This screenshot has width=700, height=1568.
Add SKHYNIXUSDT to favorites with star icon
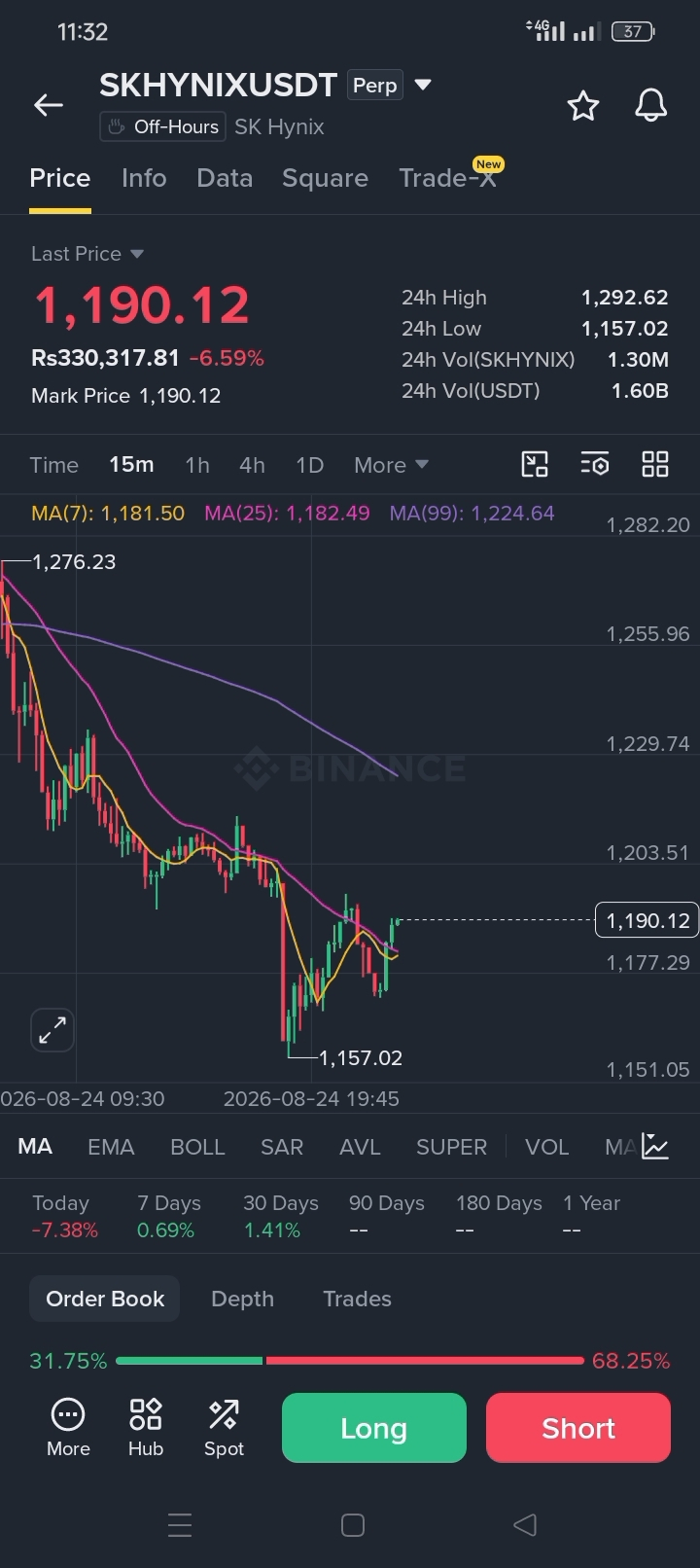click(x=583, y=105)
